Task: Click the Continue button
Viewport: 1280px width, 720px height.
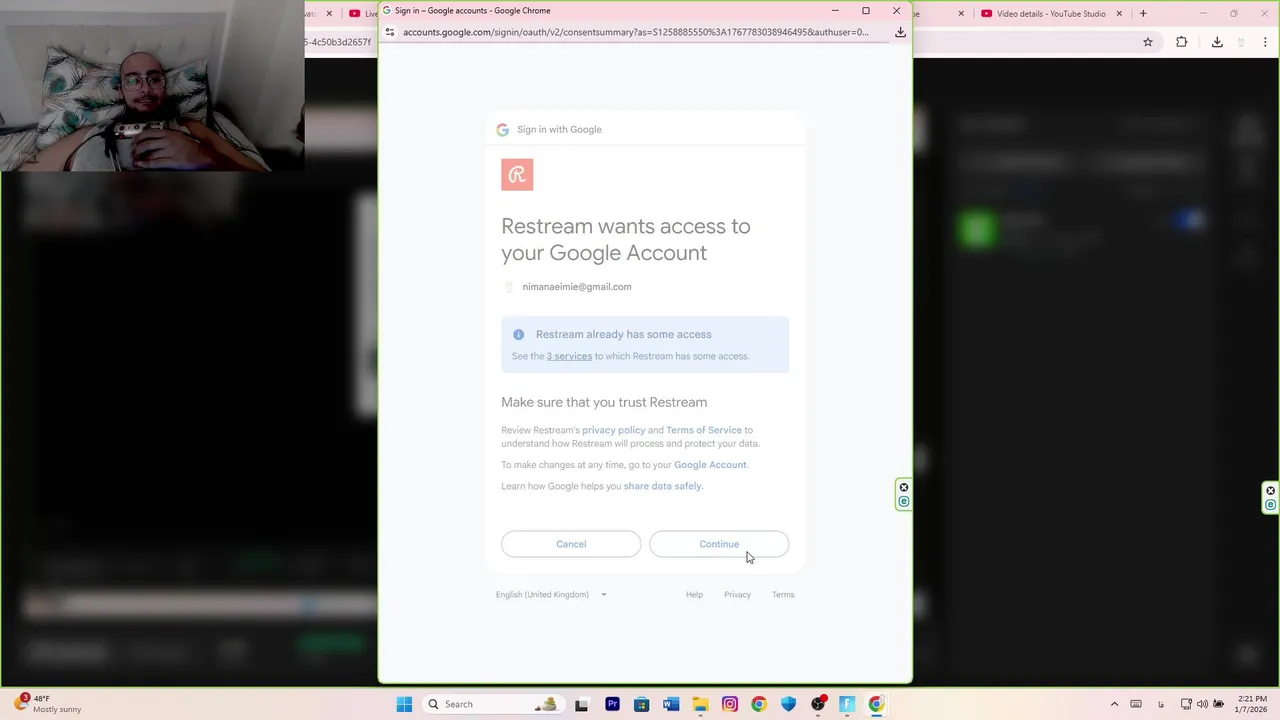Action: click(719, 544)
